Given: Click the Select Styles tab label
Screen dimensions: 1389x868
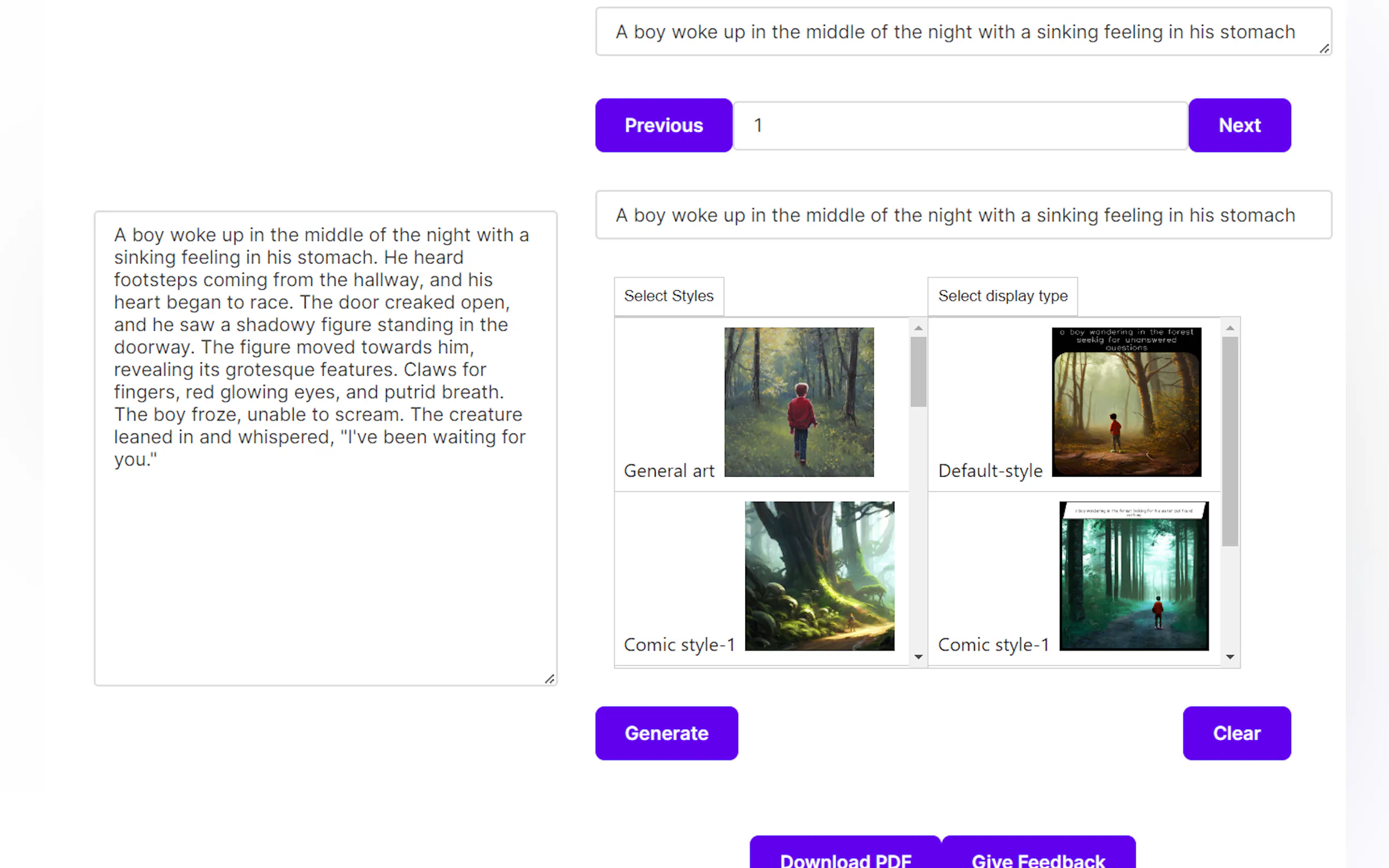Looking at the screenshot, I should 668,296.
